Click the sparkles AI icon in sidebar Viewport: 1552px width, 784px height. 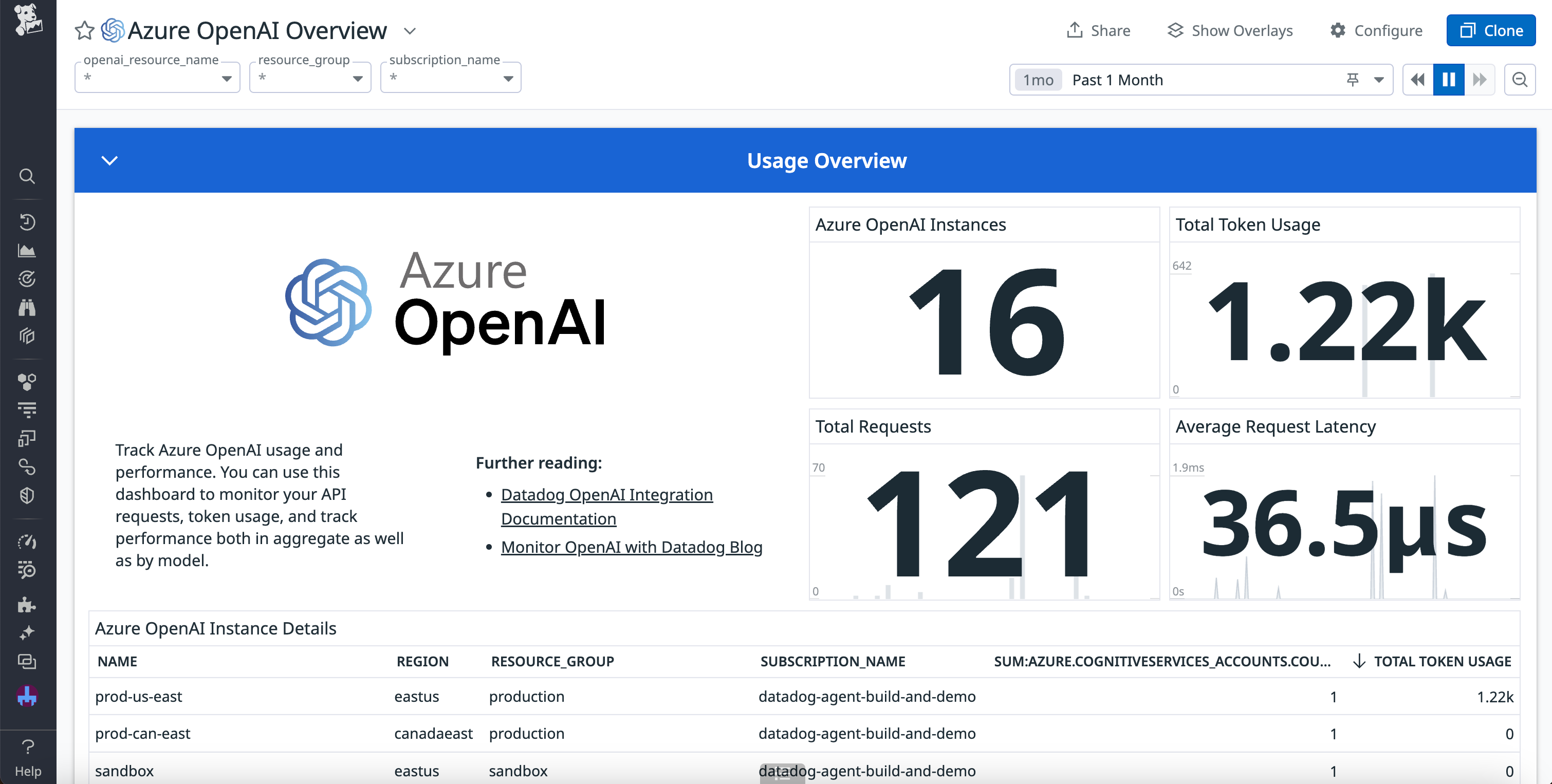click(x=28, y=632)
